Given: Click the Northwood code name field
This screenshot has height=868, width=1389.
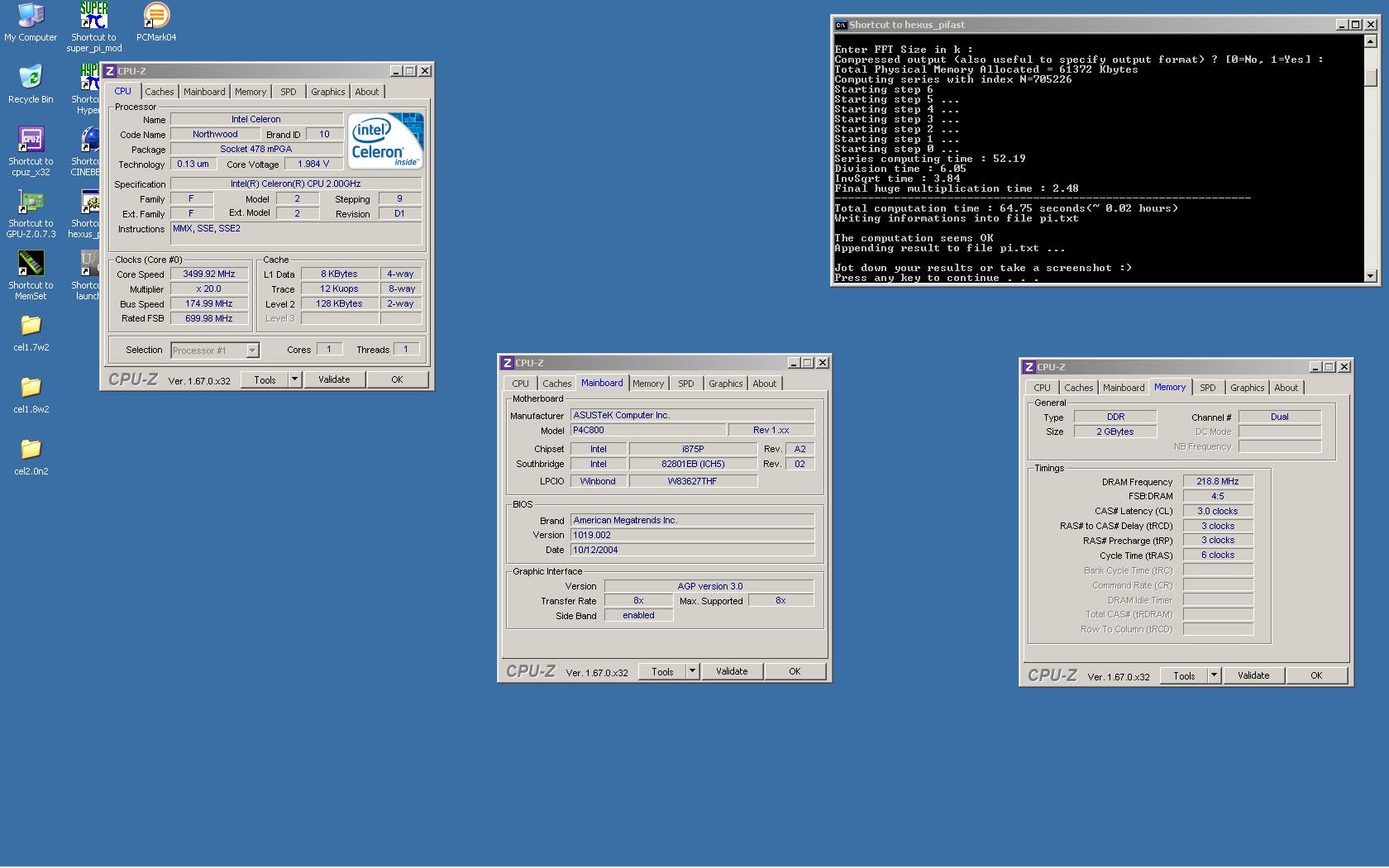Looking at the screenshot, I should tap(215, 134).
